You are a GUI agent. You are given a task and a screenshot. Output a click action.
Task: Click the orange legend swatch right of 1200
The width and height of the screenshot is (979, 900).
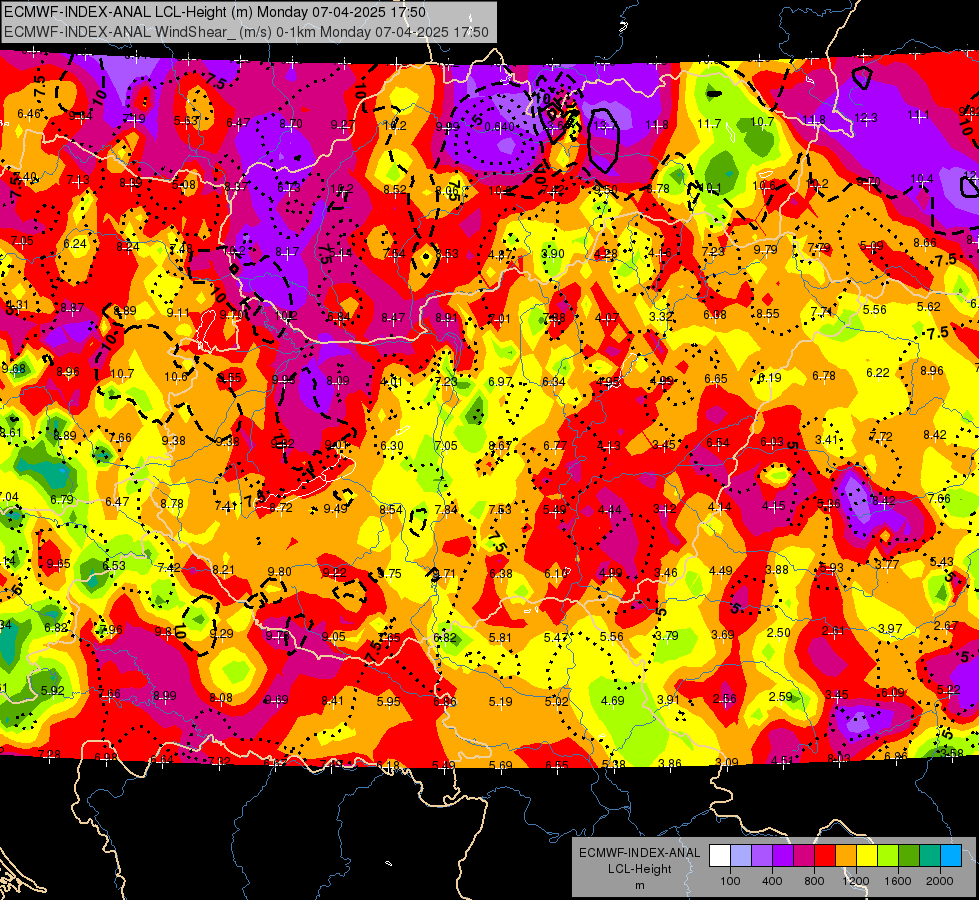[x=846, y=856]
